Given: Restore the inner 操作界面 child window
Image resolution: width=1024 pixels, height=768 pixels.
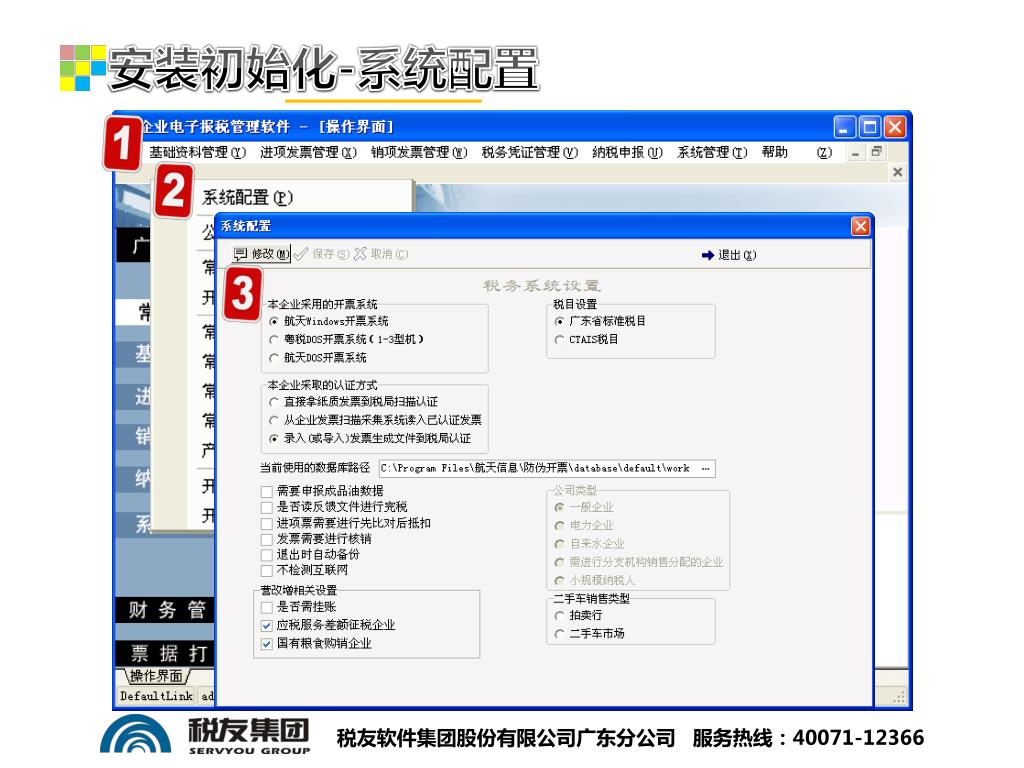Looking at the screenshot, I should point(876,152).
